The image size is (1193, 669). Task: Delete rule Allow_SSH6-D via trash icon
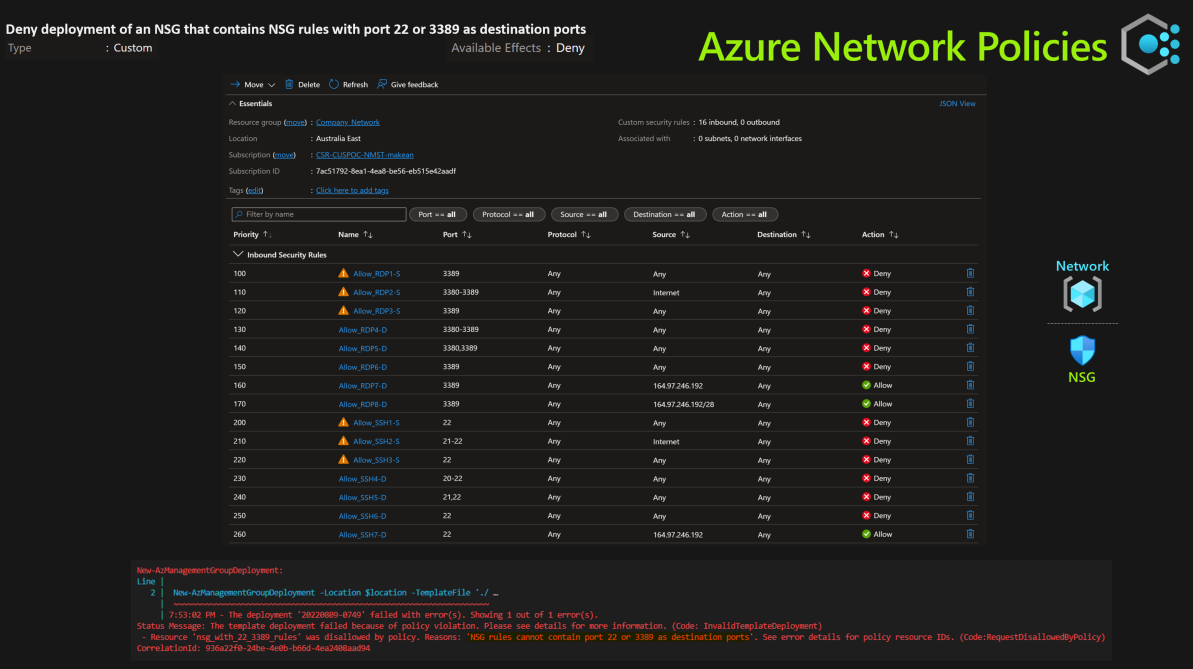(x=970, y=515)
